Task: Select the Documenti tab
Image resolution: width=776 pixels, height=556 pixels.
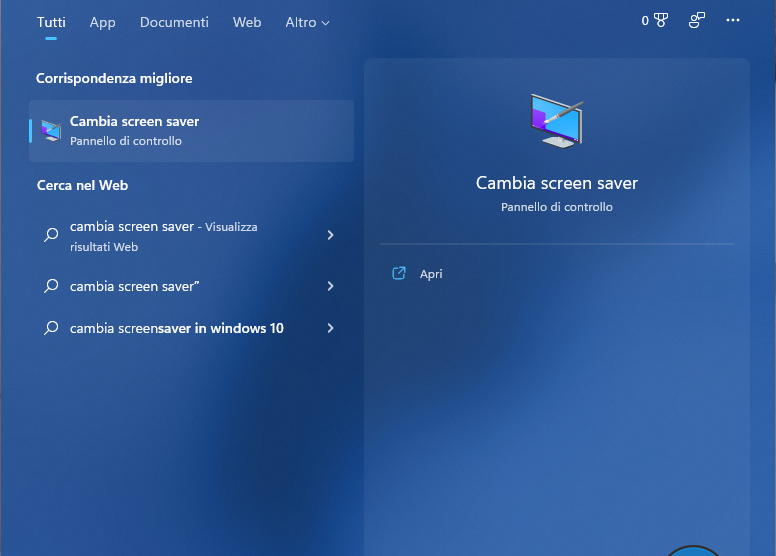Action: [x=174, y=22]
